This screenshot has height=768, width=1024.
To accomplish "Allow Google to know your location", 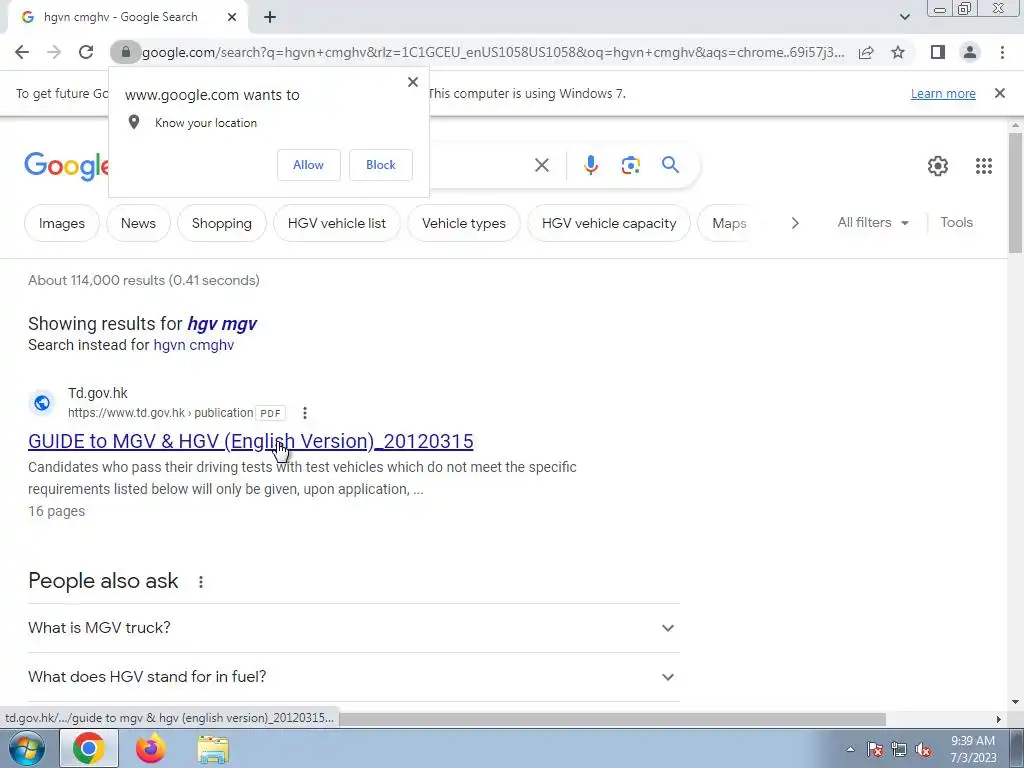I will [308, 165].
